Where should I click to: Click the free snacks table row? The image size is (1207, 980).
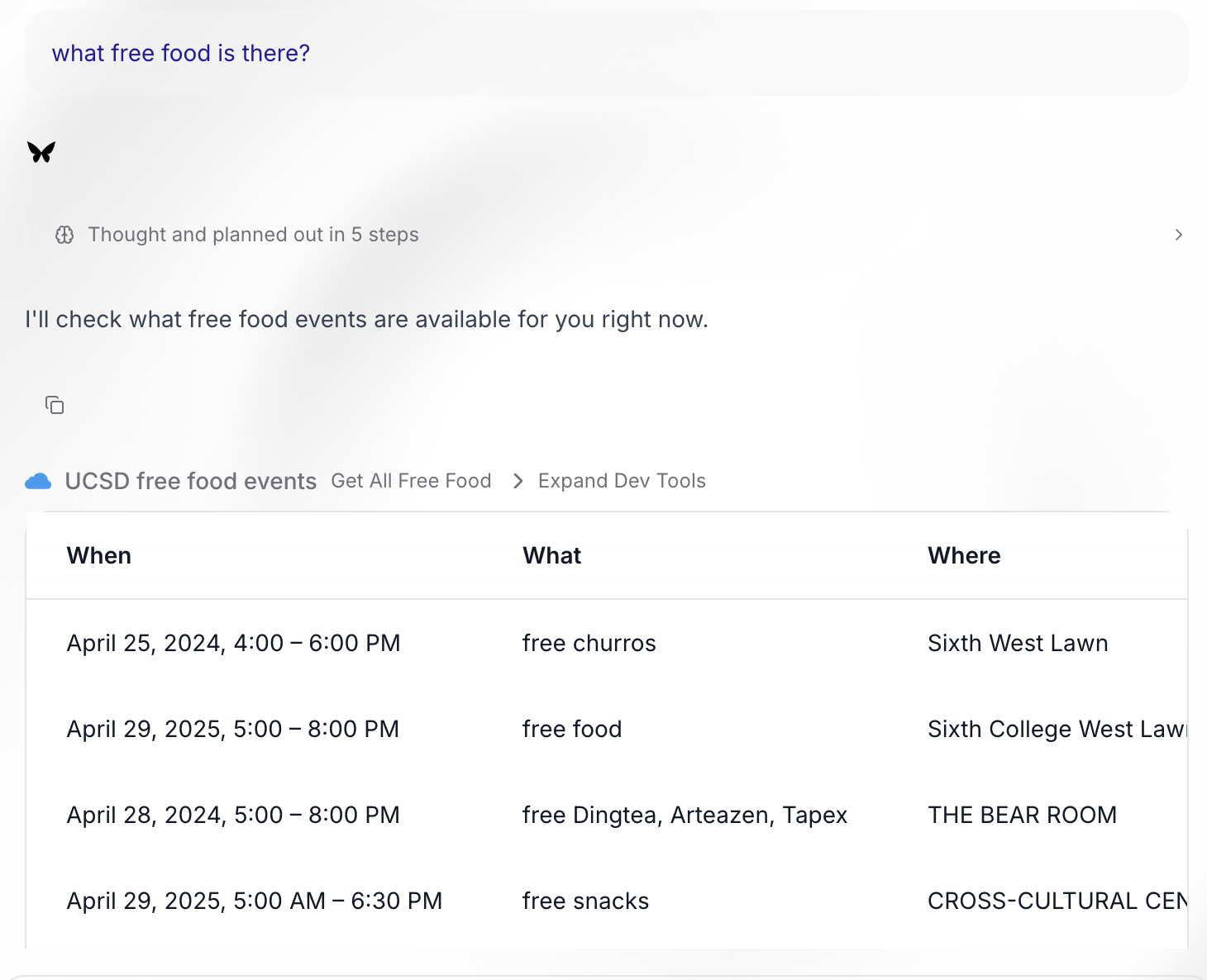[x=585, y=901]
